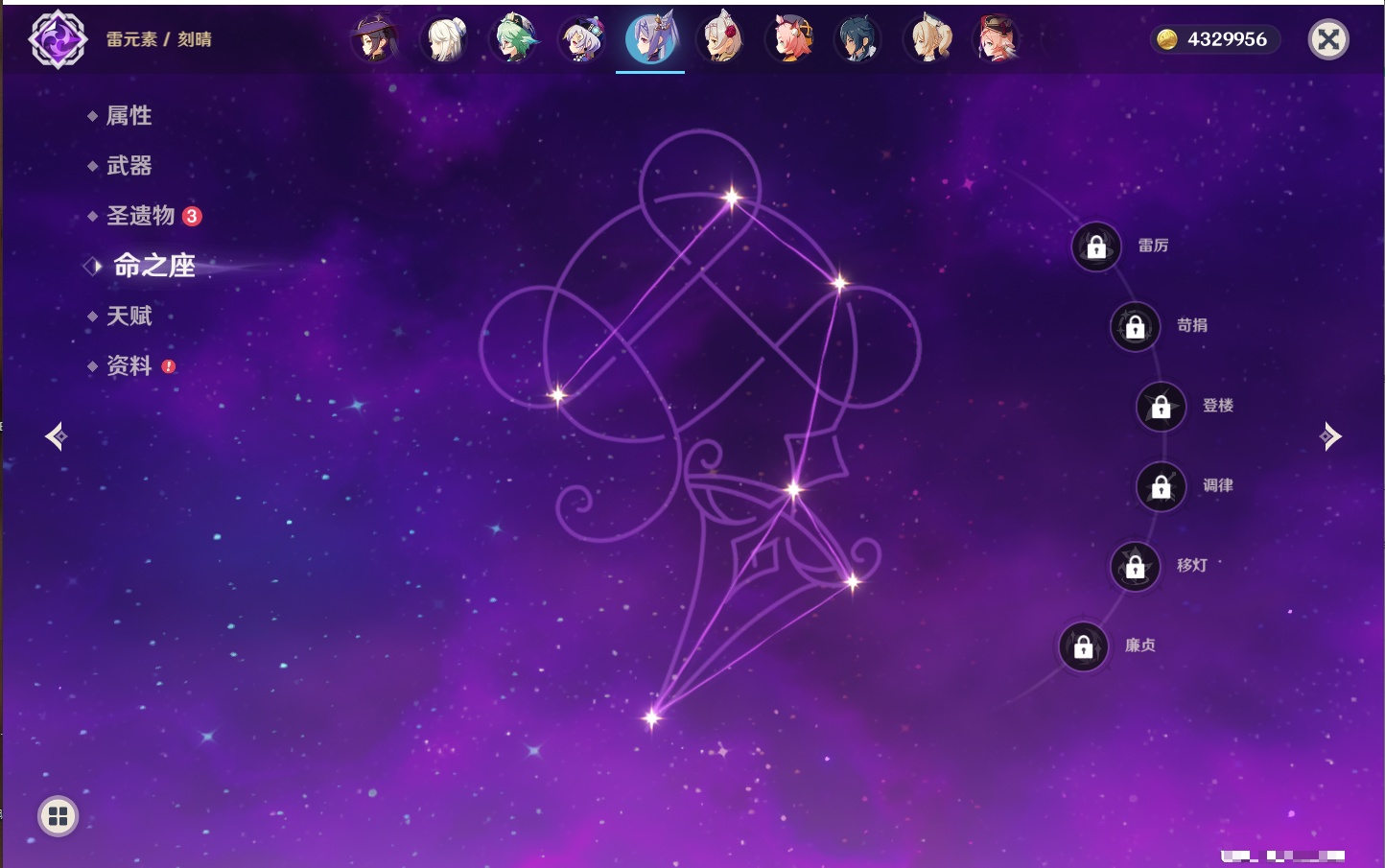Select Mona's avatar with the witch hat
The image size is (1385, 868).
(375, 39)
